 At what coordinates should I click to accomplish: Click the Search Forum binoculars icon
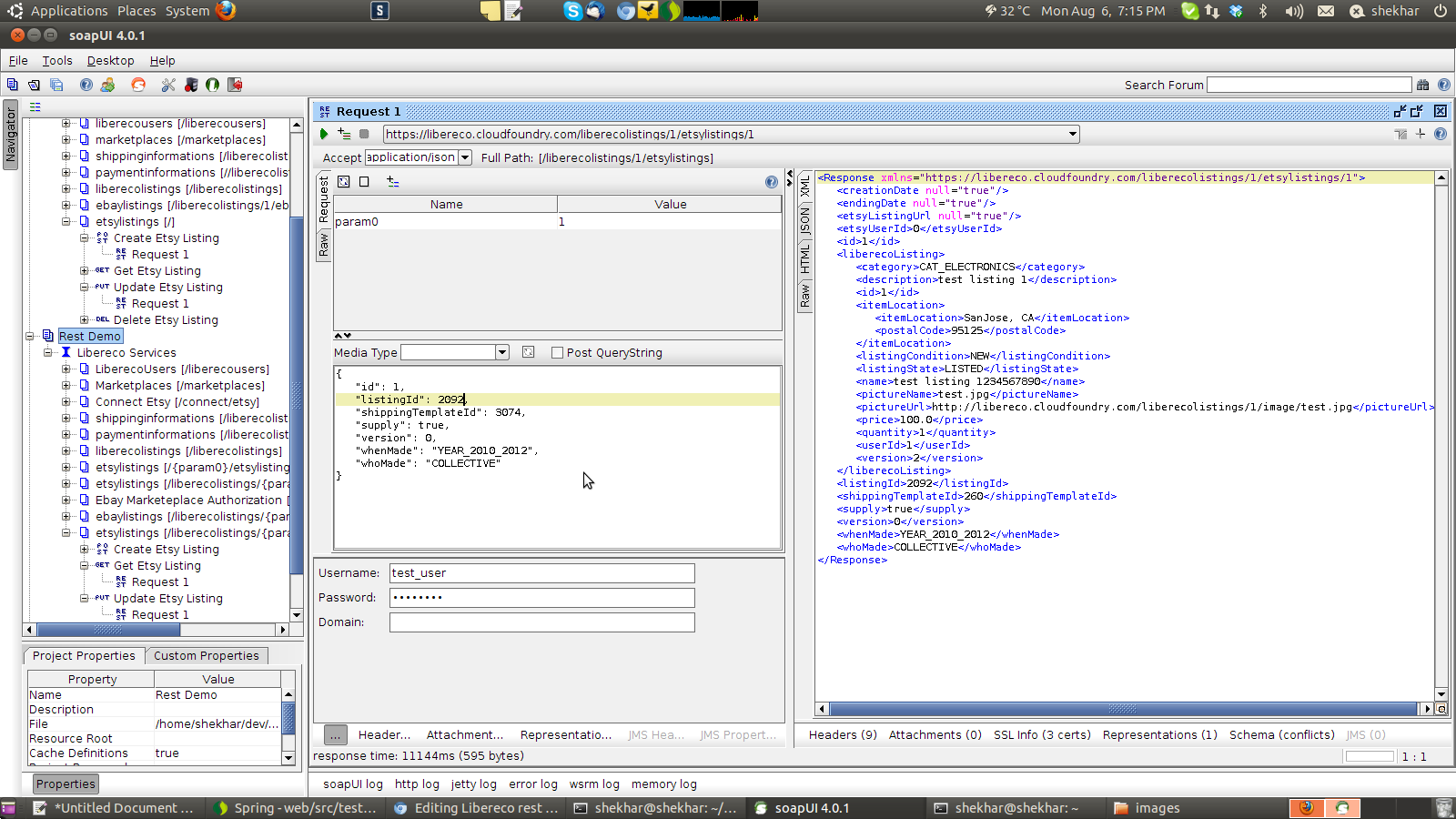pyautogui.click(x=1422, y=85)
